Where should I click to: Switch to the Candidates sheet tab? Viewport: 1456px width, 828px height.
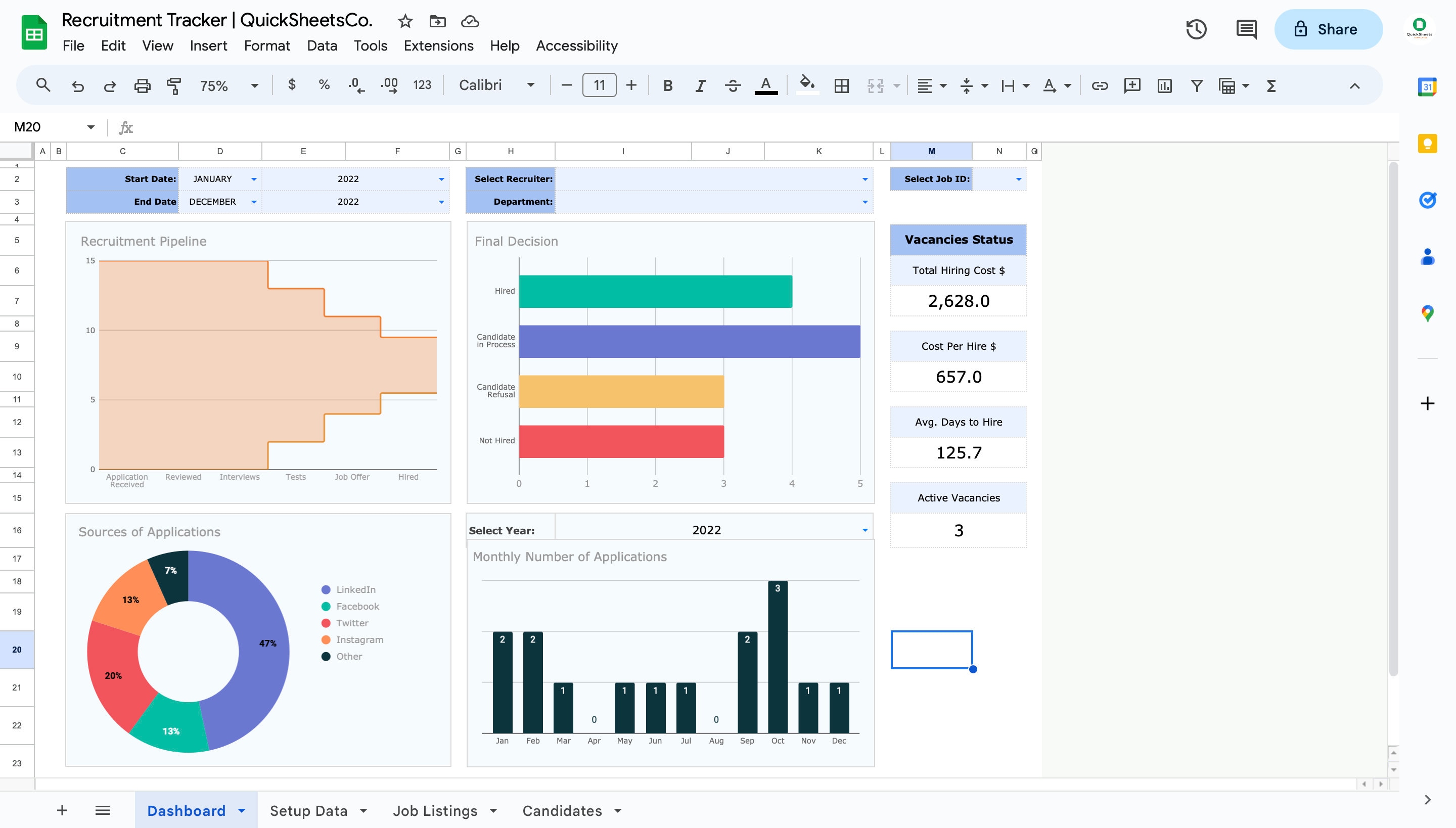point(561,810)
